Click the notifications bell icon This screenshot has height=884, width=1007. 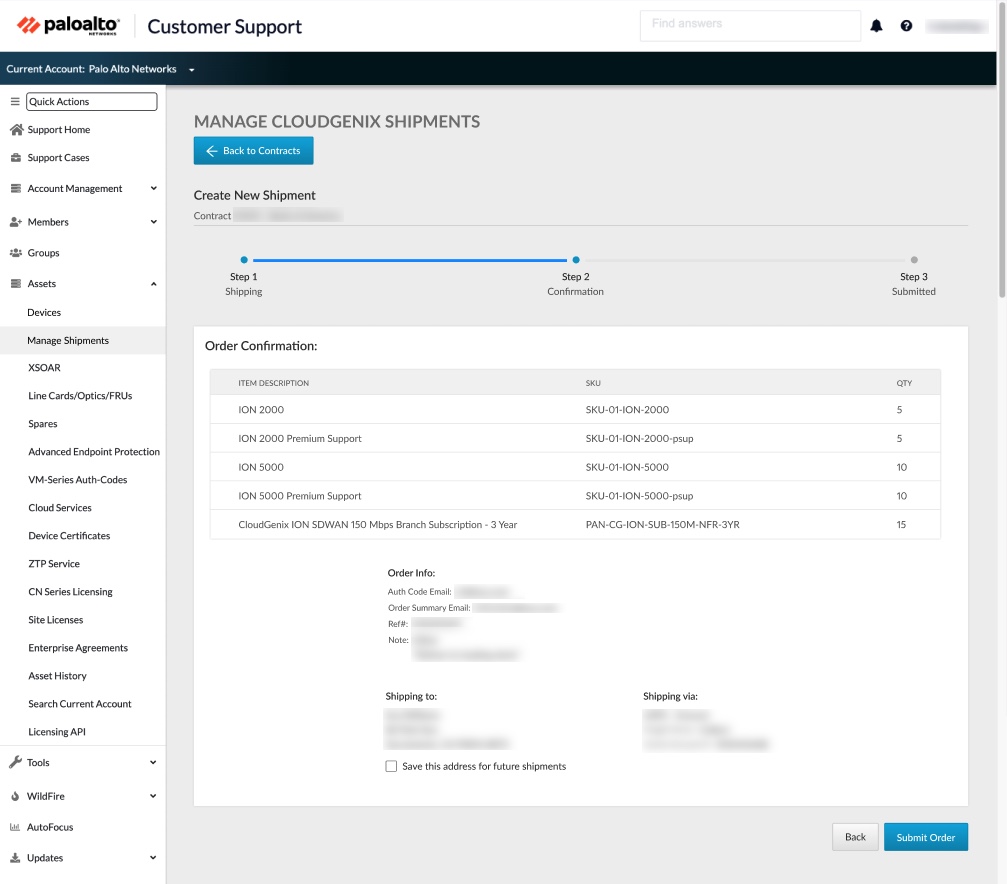tap(876, 26)
